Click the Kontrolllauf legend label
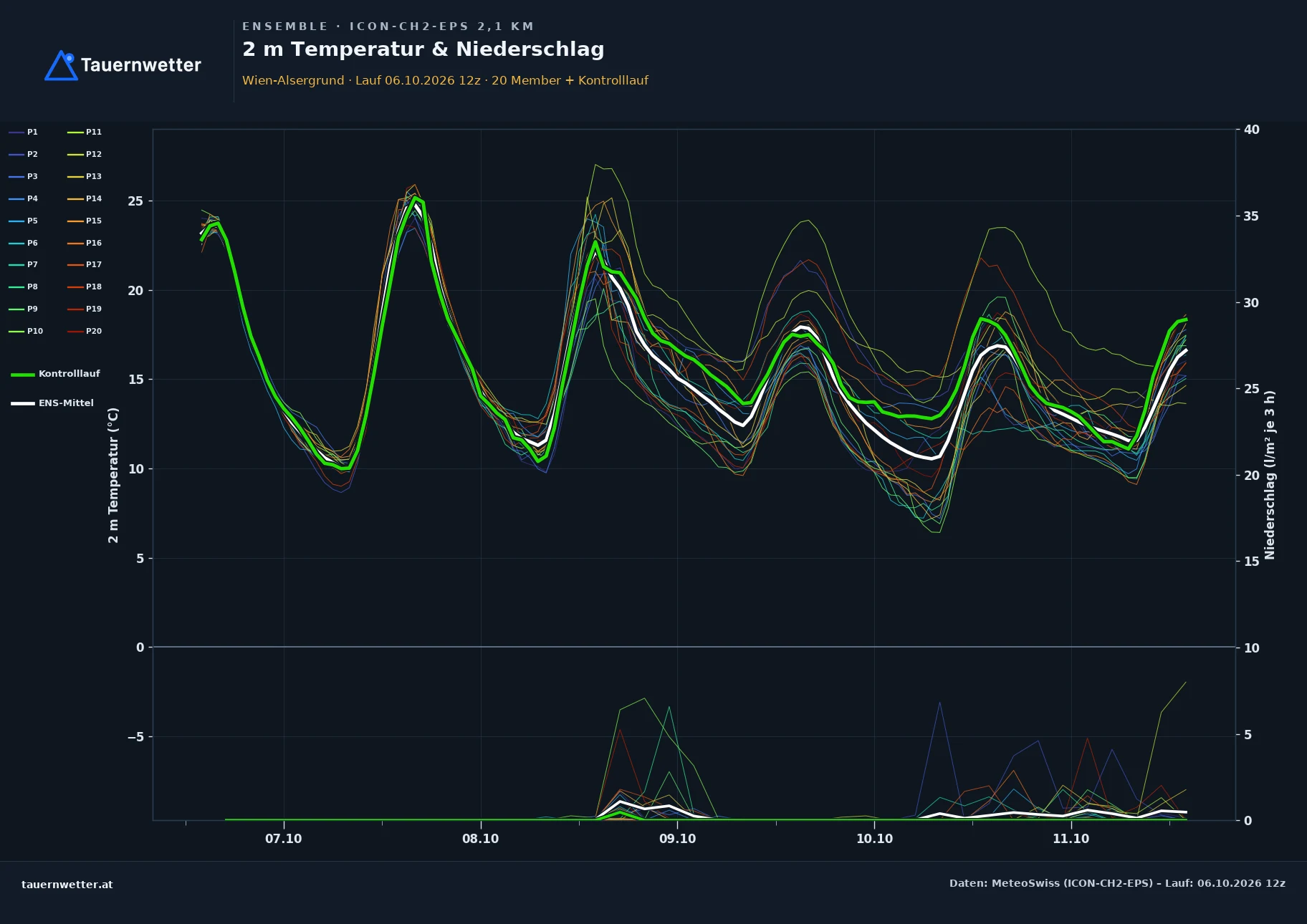The width and height of the screenshot is (1307, 924). 70,374
